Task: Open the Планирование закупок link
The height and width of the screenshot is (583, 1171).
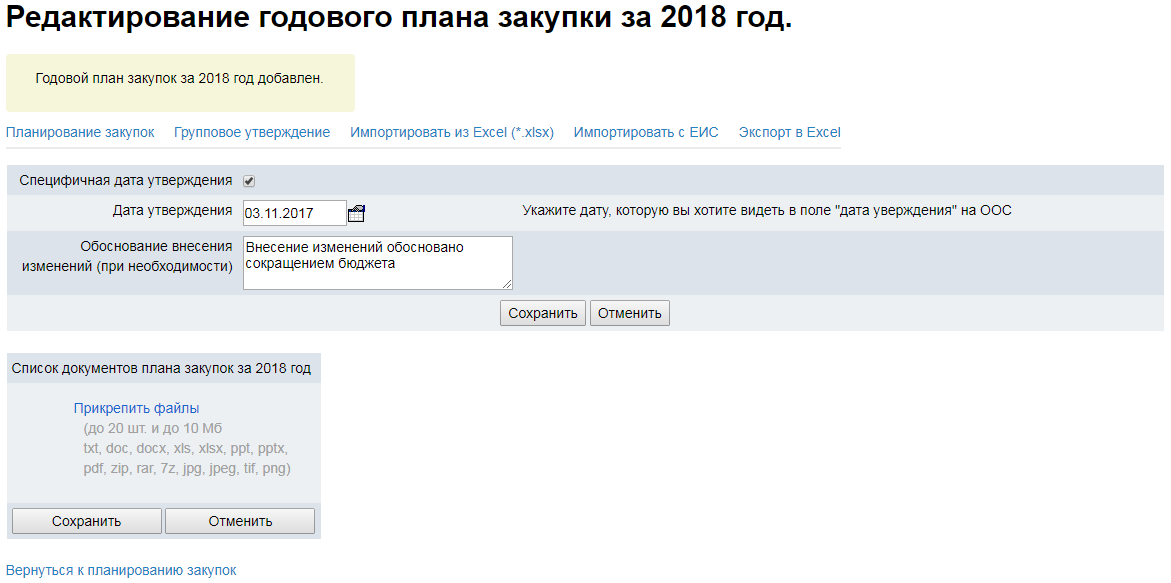Action: coord(80,133)
